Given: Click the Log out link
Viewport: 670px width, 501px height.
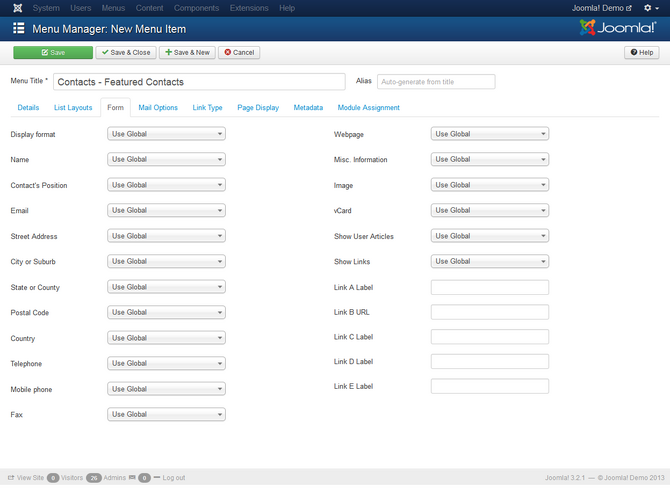Looking at the screenshot, I should [x=174, y=478].
